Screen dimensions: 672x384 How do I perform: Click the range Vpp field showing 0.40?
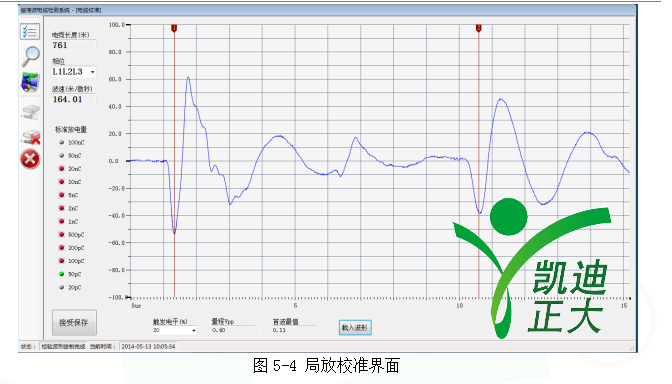(234, 330)
